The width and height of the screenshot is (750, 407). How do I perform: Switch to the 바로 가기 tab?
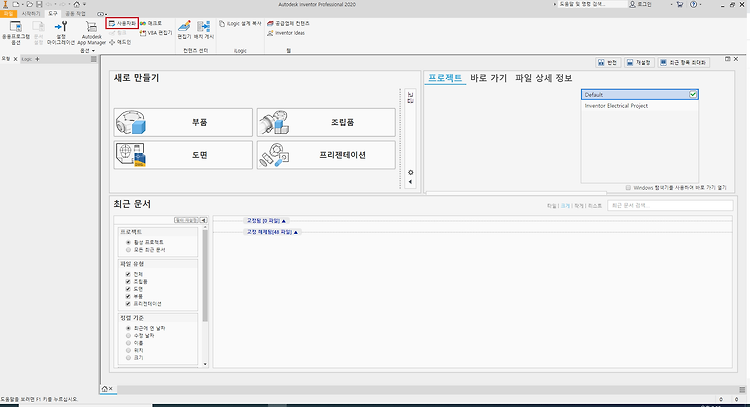tap(488, 78)
